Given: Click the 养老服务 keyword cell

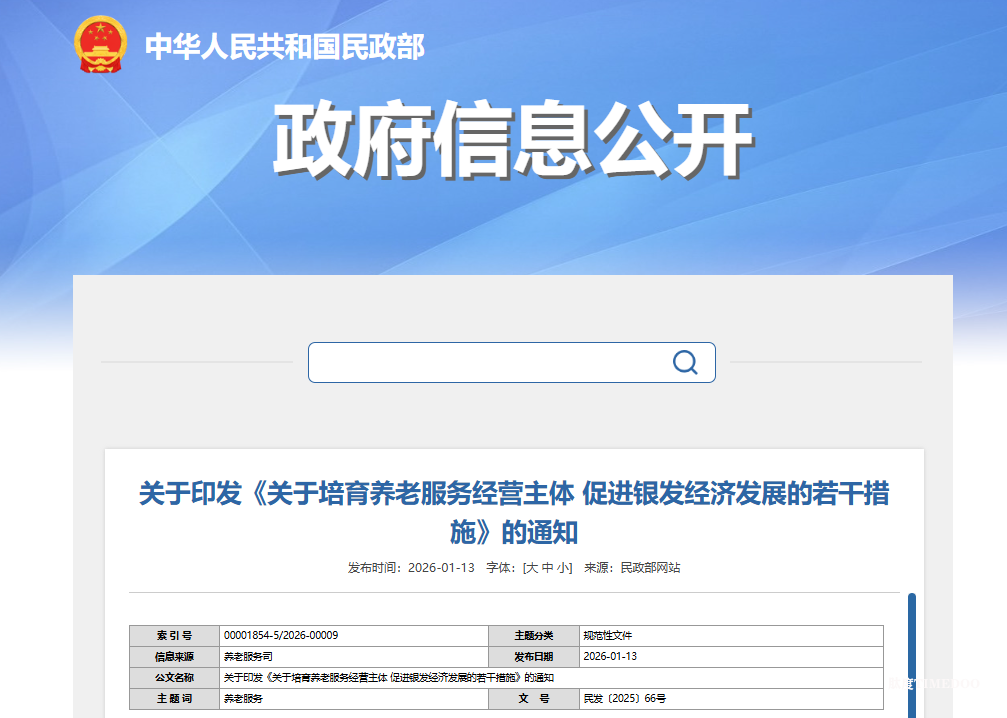Looking at the screenshot, I should pyautogui.click(x=354, y=699).
